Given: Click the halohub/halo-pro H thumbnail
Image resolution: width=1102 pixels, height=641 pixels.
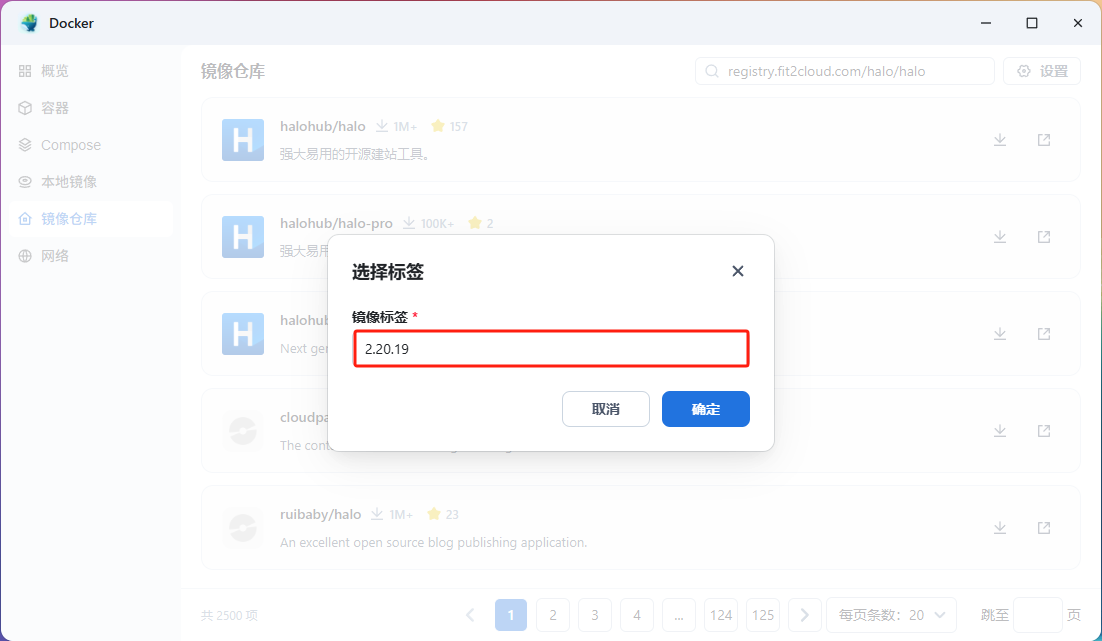Looking at the screenshot, I should coord(243,237).
